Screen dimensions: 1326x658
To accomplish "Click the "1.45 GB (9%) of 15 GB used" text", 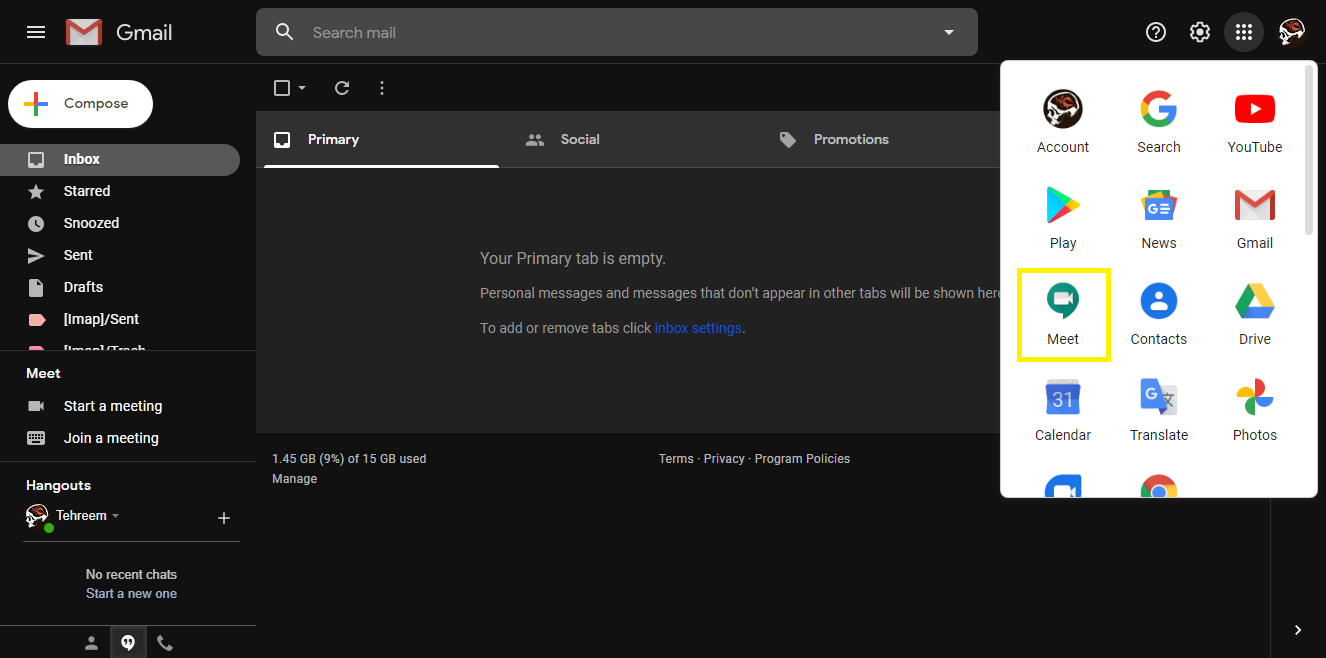I will [x=349, y=459].
